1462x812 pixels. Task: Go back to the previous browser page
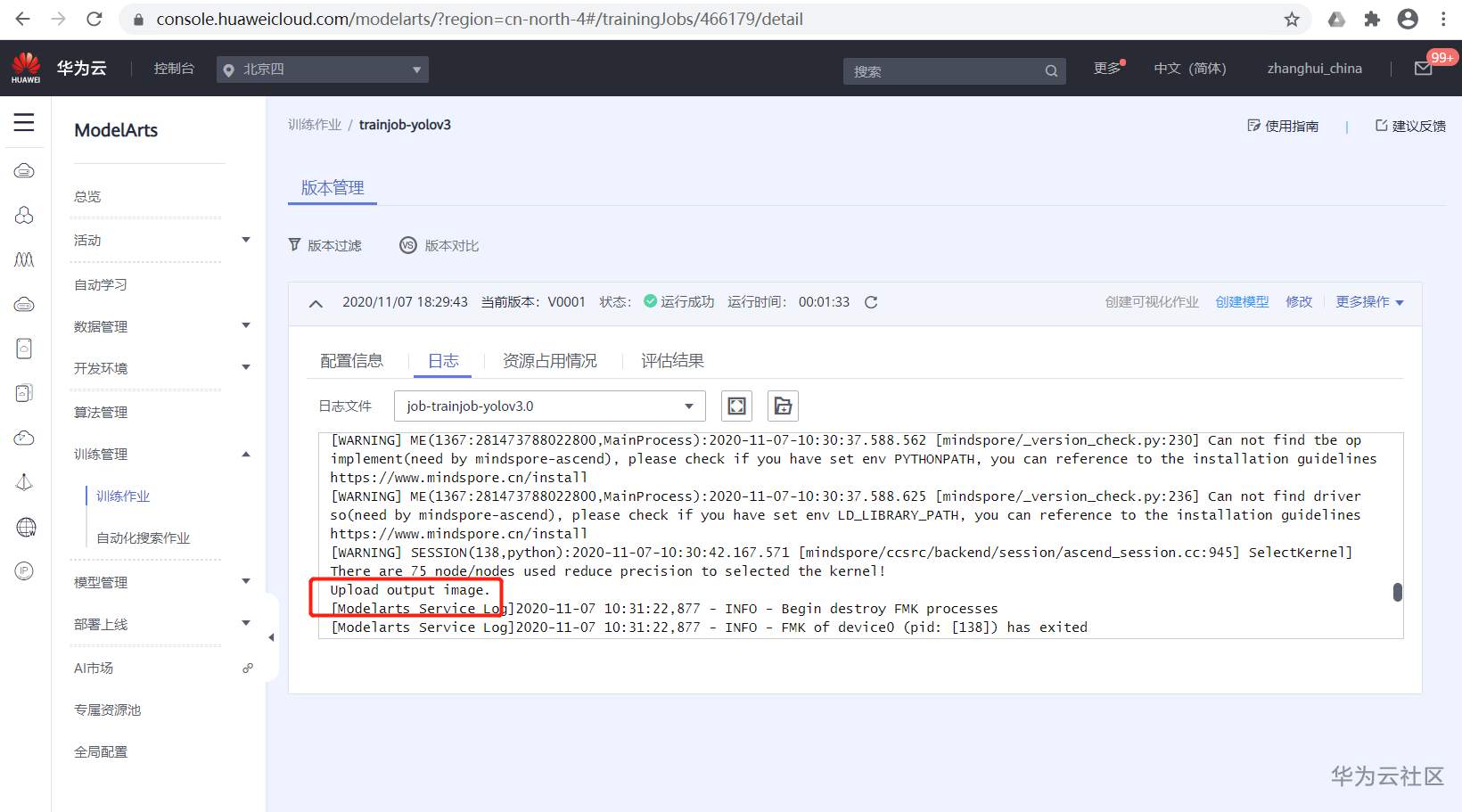point(23,19)
